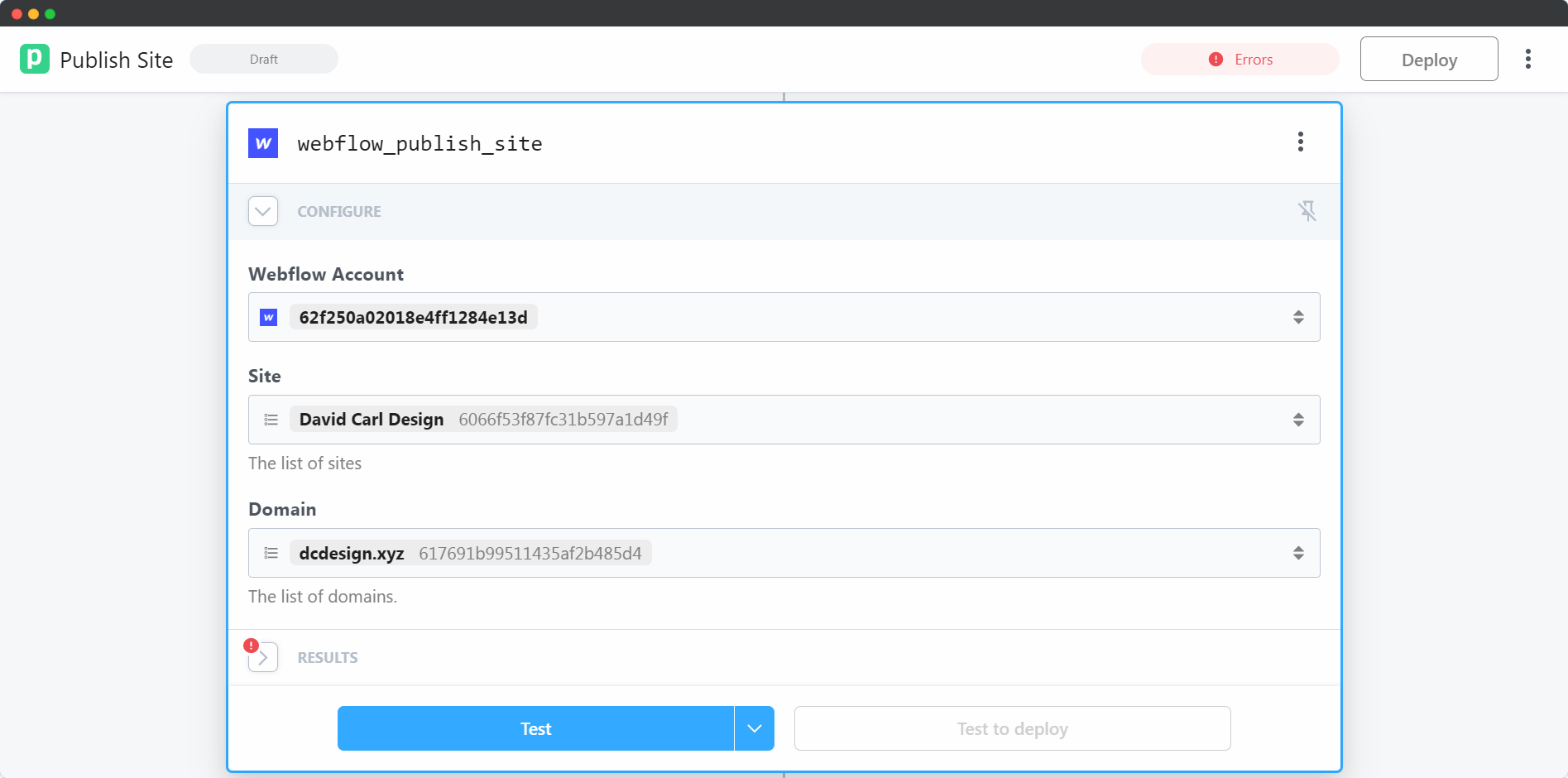Open the step options kebab menu
This screenshot has width=1568, height=778.
click(x=1300, y=142)
